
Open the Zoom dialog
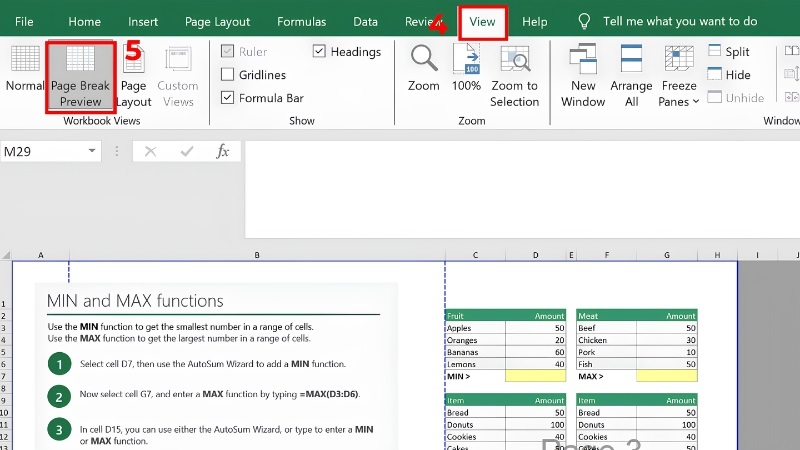(x=423, y=69)
